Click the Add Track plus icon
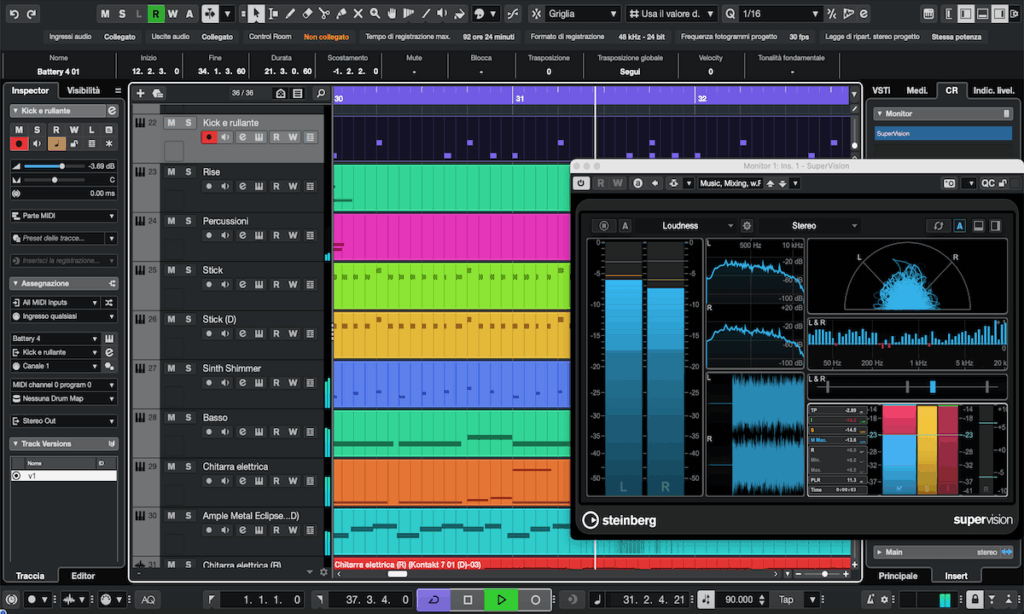This screenshot has height=614, width=1024. click(140, 93)
